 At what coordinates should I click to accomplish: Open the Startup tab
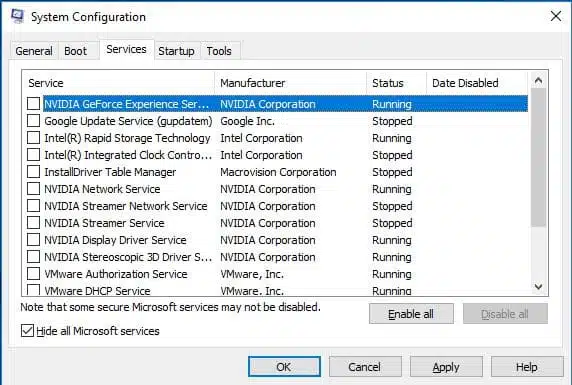pyautogui.click(x=176, y=51)
